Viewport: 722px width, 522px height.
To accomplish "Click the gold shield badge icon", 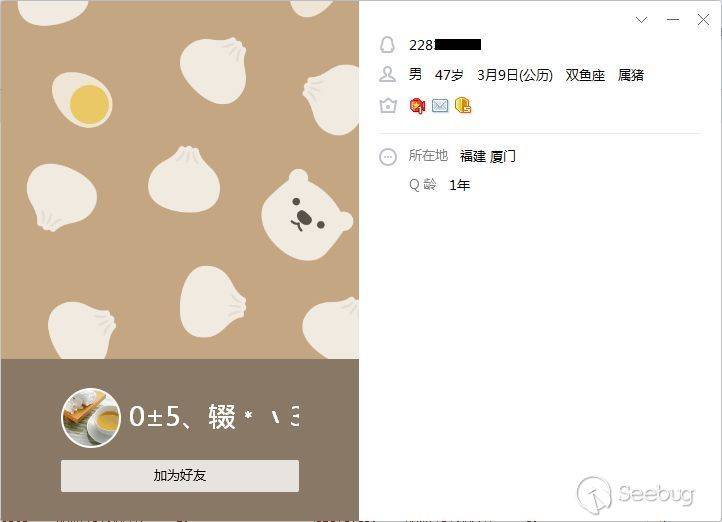I will click(x=463, y=106).
